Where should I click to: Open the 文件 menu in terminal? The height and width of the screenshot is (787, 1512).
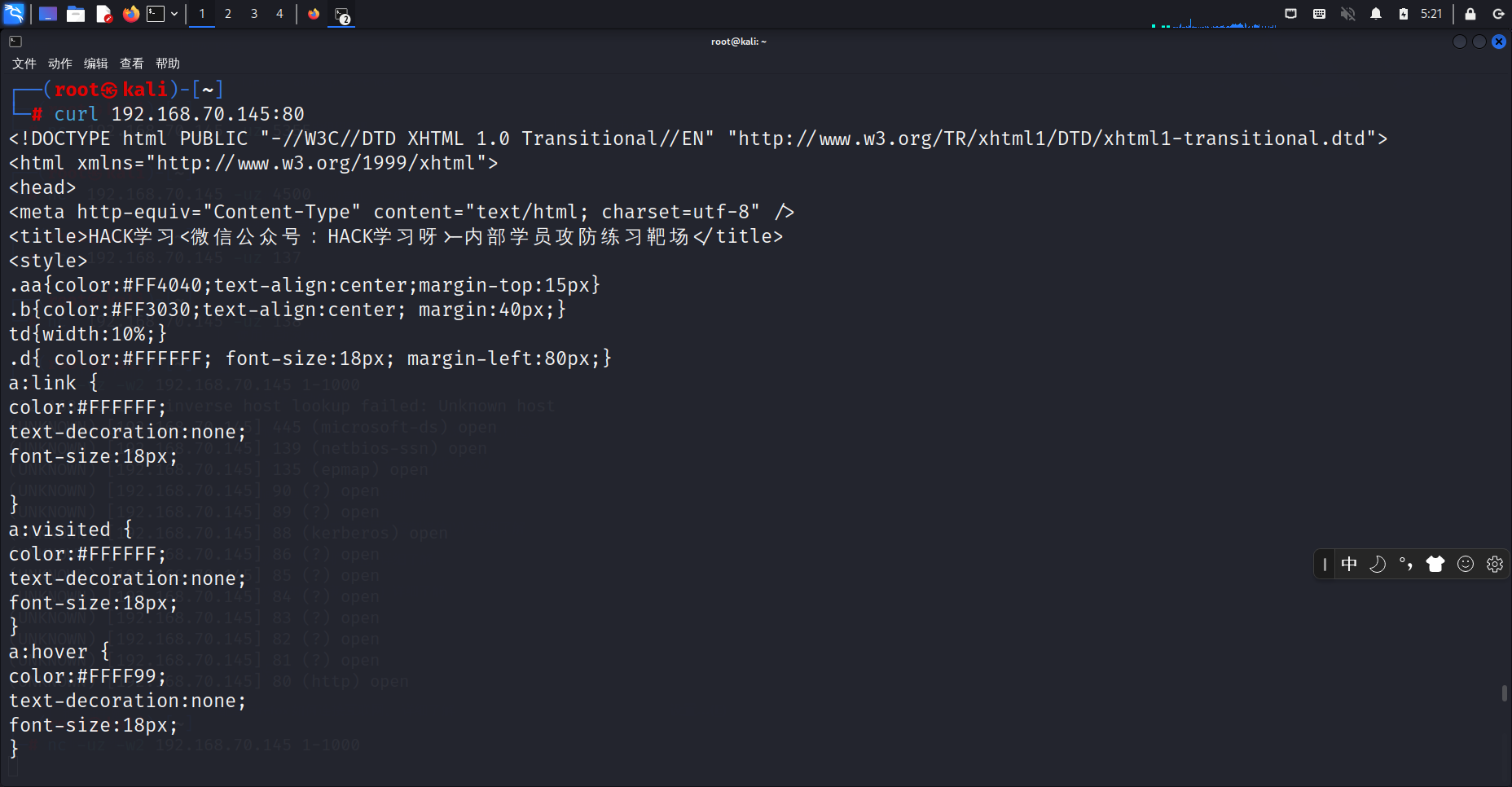click(24, 63)
